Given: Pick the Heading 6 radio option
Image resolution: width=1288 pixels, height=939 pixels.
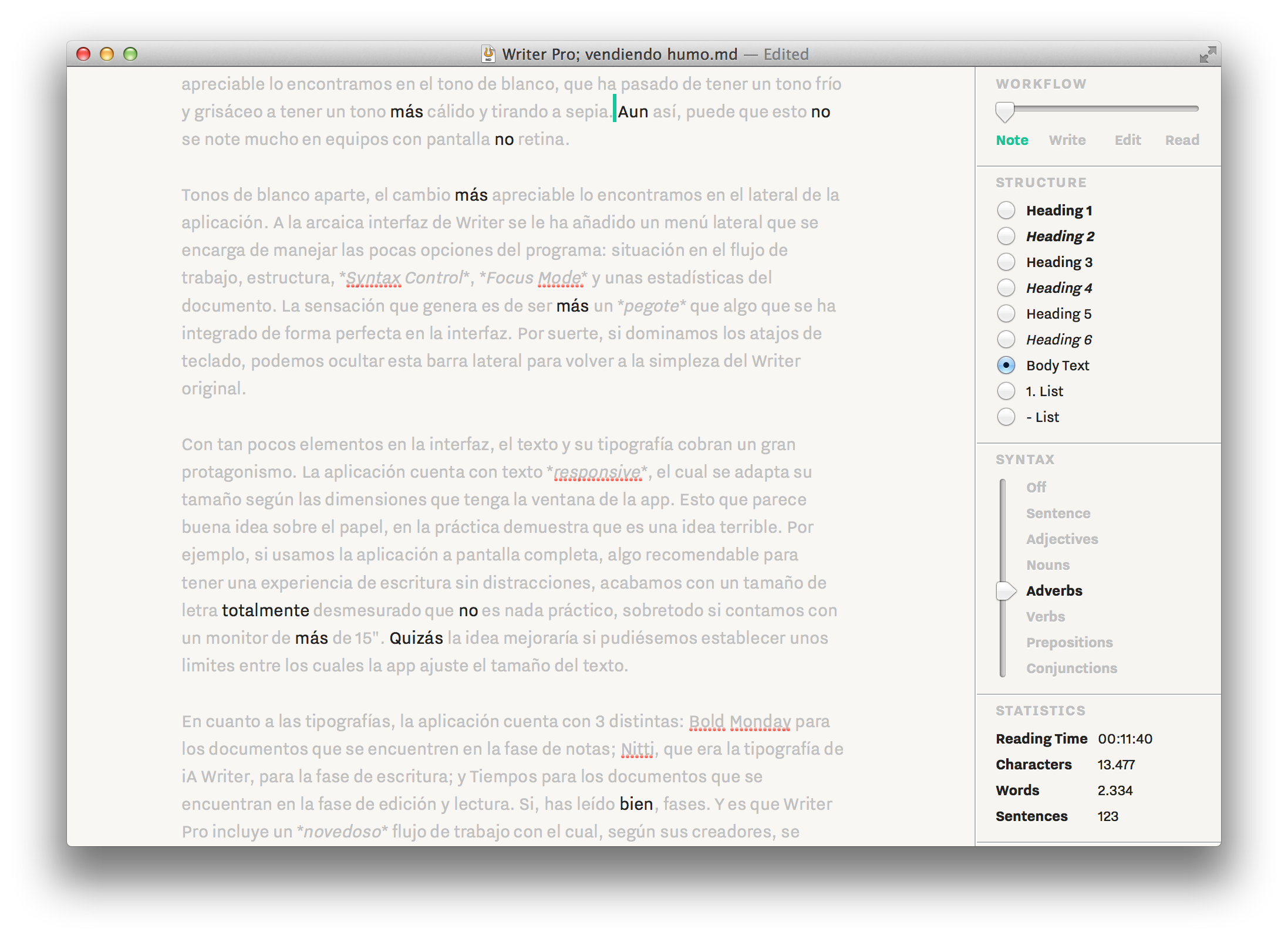Looking at the screenshot, I should 1006,339.
